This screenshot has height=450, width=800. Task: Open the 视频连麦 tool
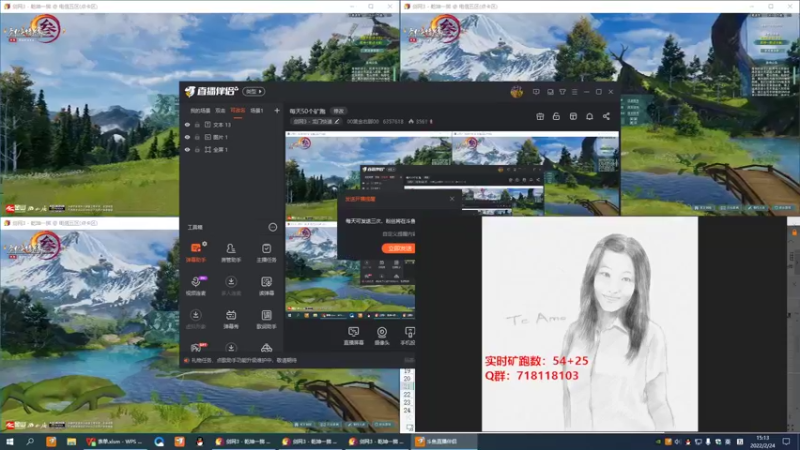coord(196,286)
